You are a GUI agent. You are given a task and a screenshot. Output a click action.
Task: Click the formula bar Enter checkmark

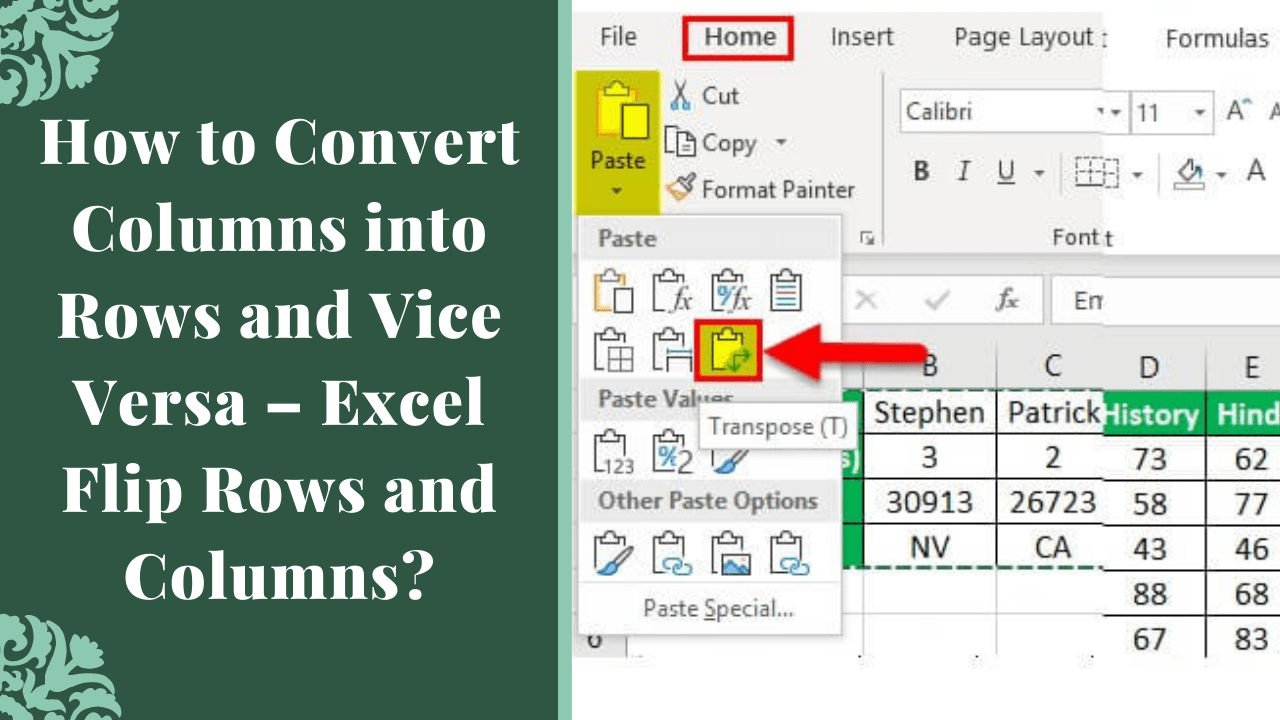click(936, 300)
